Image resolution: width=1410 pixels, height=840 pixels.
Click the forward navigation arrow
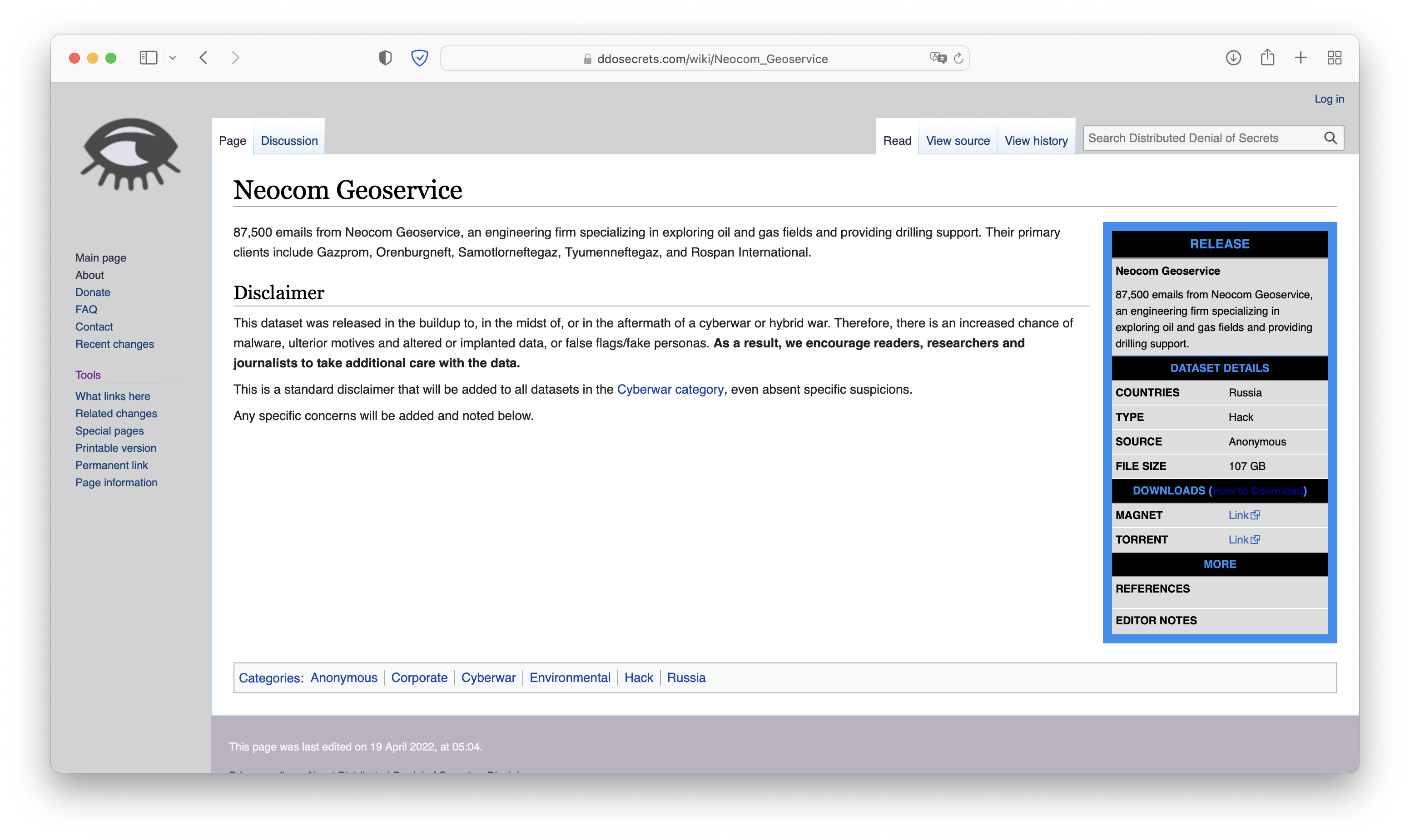[236, 58]
